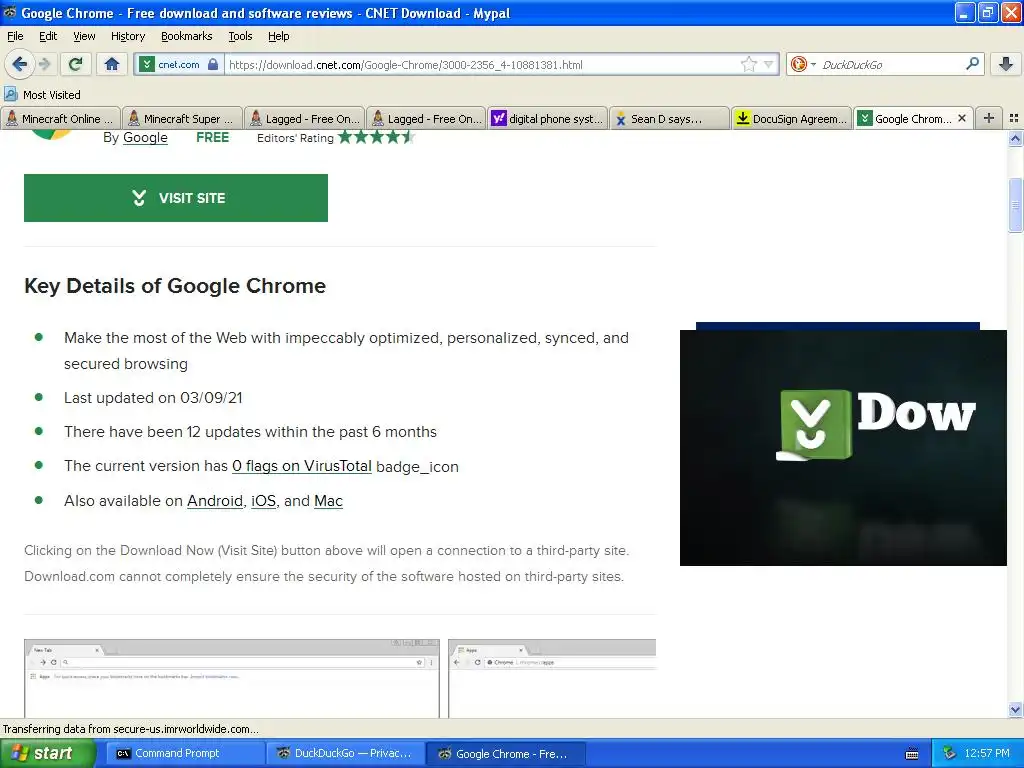Go back with the Back arrow button
This screenshot has width=1024, height=768.
[20, 64]
